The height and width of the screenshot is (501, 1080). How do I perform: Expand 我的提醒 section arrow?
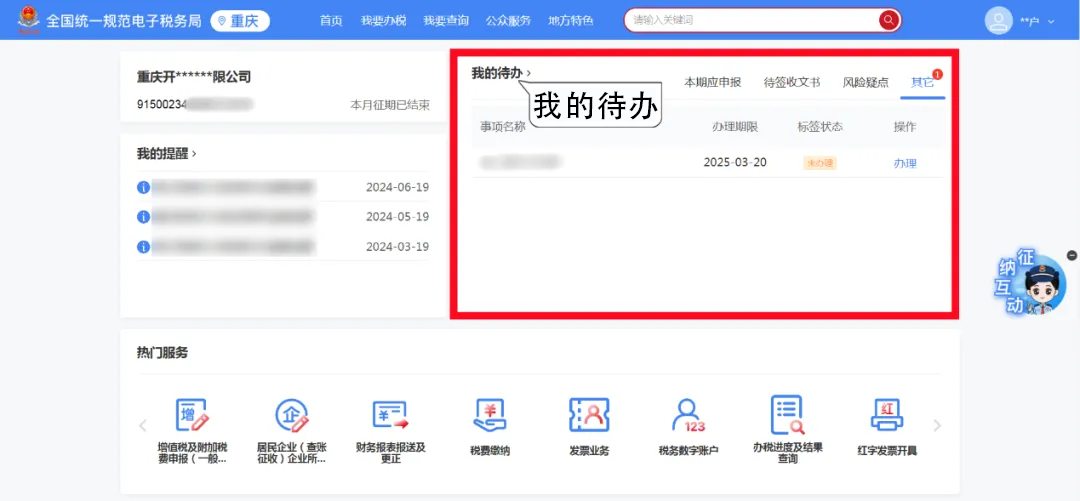click(x=194, y=154)
